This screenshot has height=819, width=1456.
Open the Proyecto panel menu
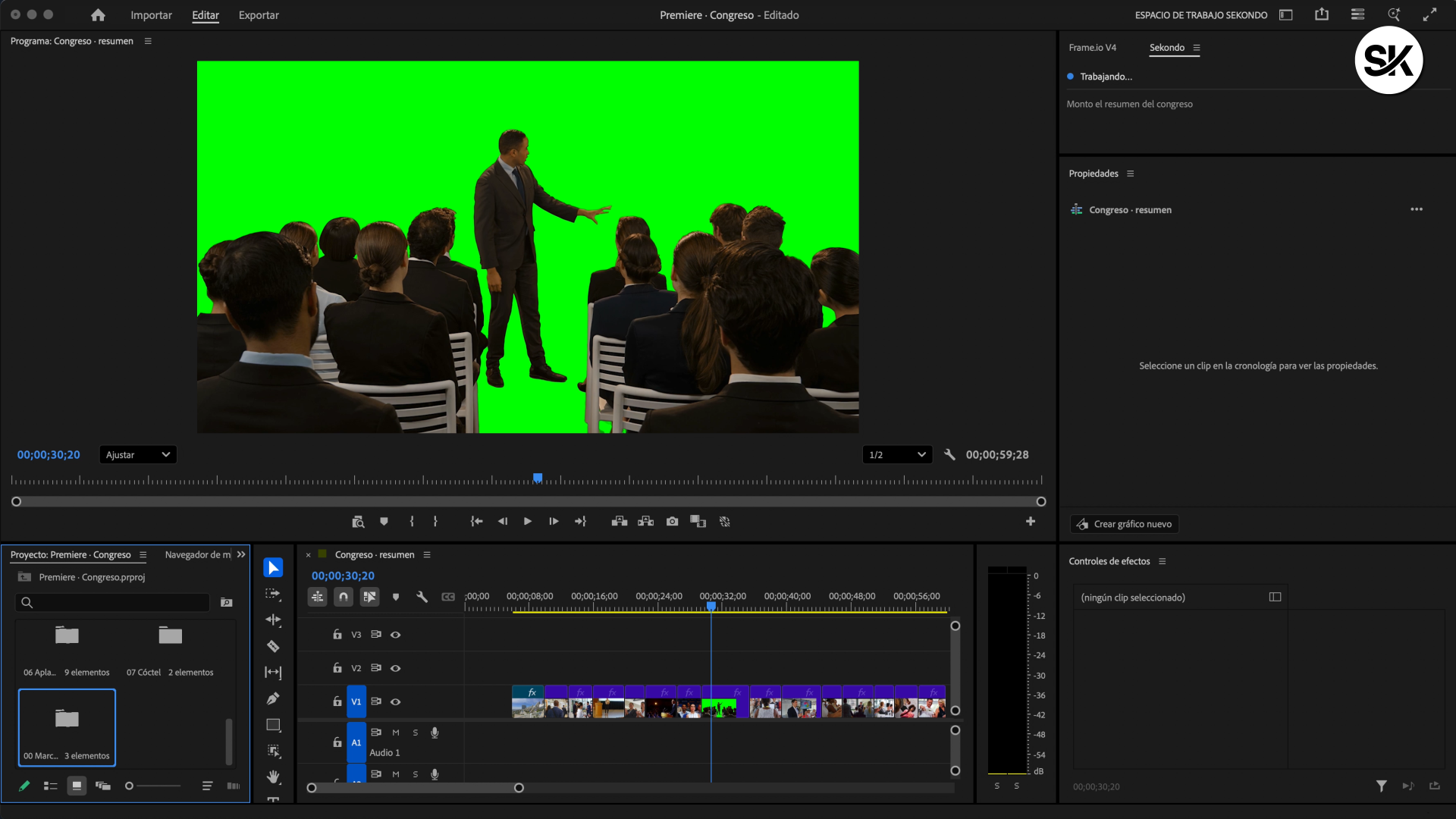pos(143,555)
